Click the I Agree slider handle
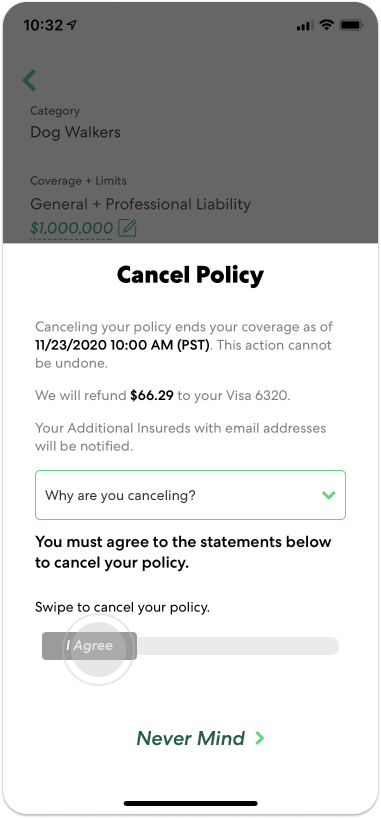The width and height of the screenshot is (381, 818). tap(89, 646)
